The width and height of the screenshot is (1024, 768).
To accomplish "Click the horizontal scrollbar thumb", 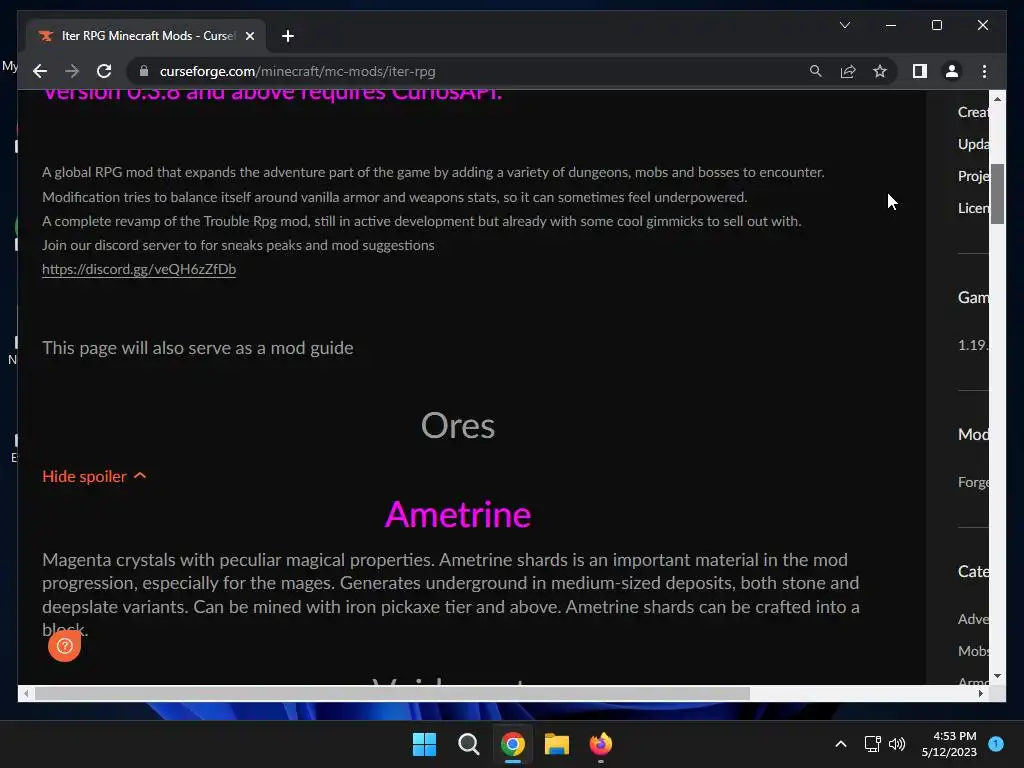I will [392, 694].
